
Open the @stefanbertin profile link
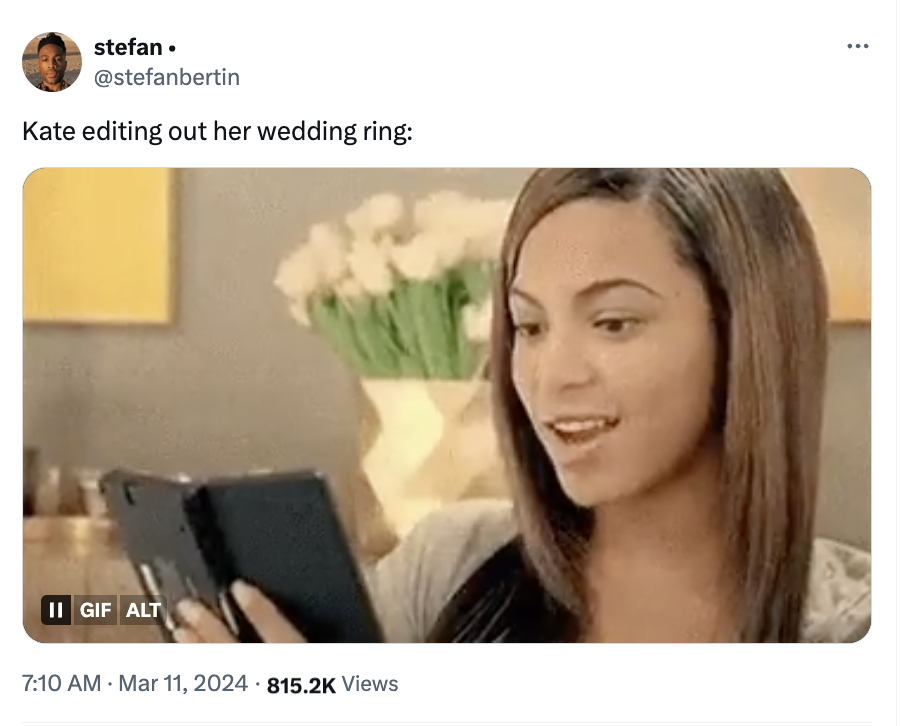pyautogui.click(x=168, y=77)
